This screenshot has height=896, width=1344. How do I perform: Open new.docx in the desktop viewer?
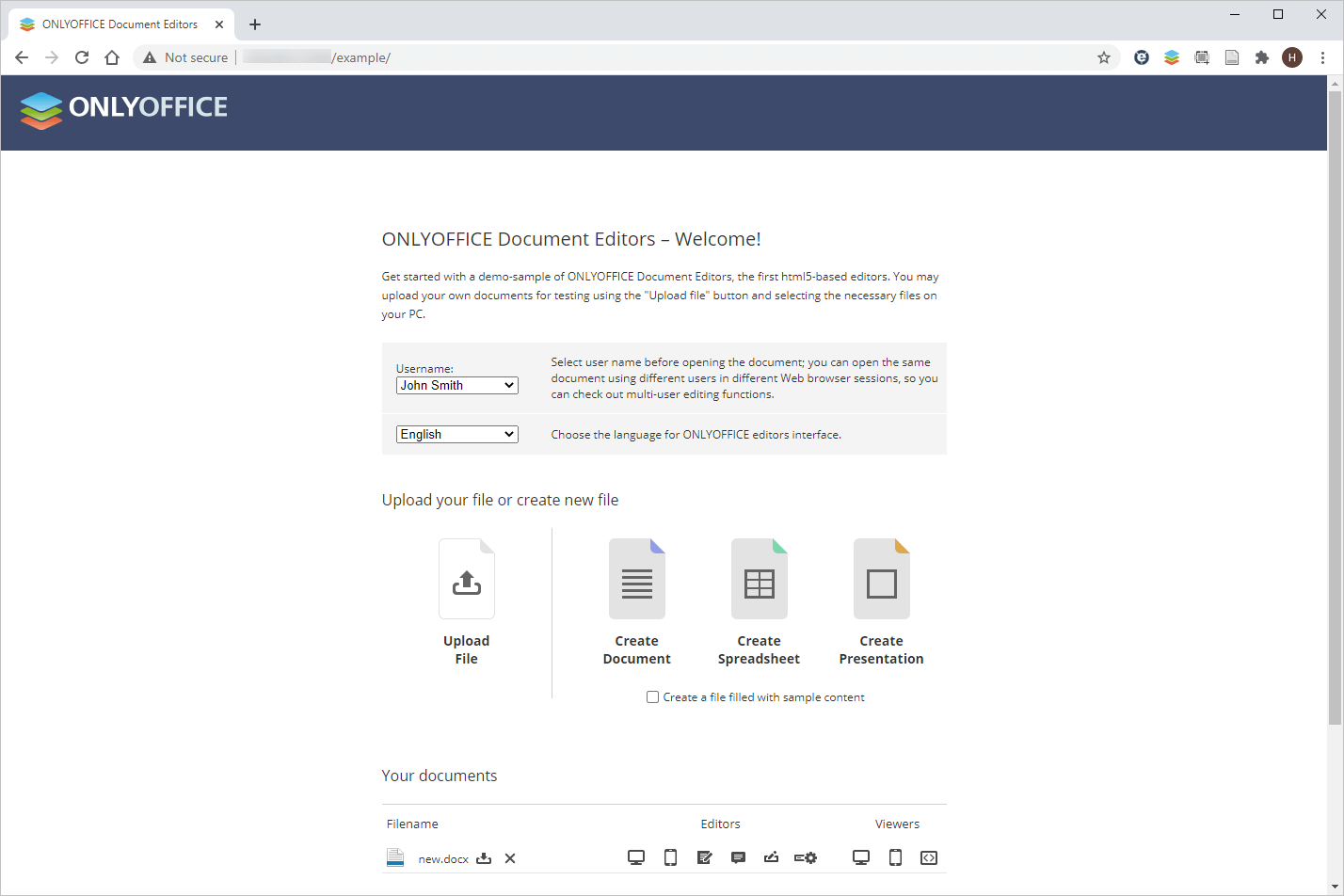click(861, 857)
